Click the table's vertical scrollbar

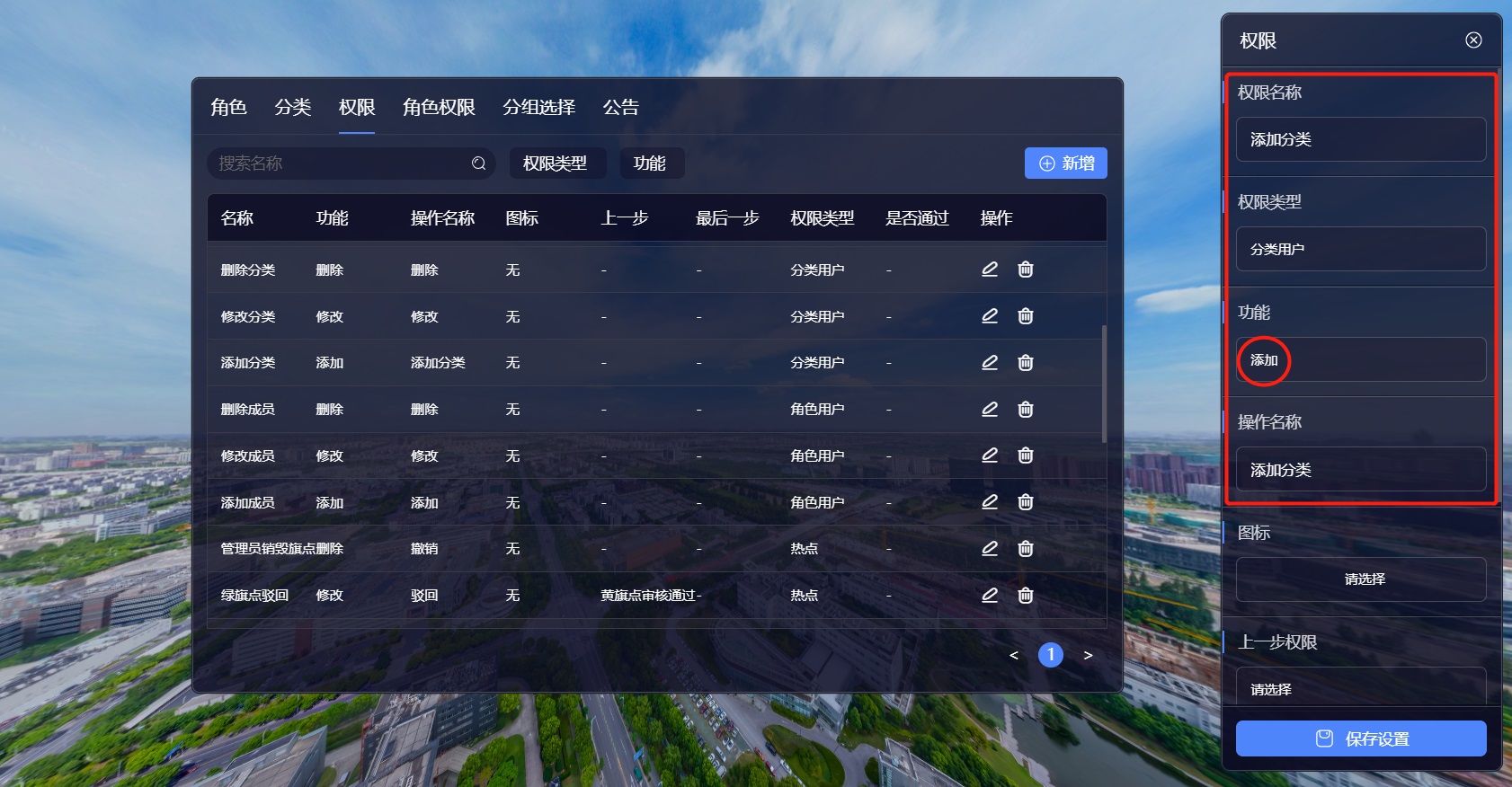tap(1104, 384)
